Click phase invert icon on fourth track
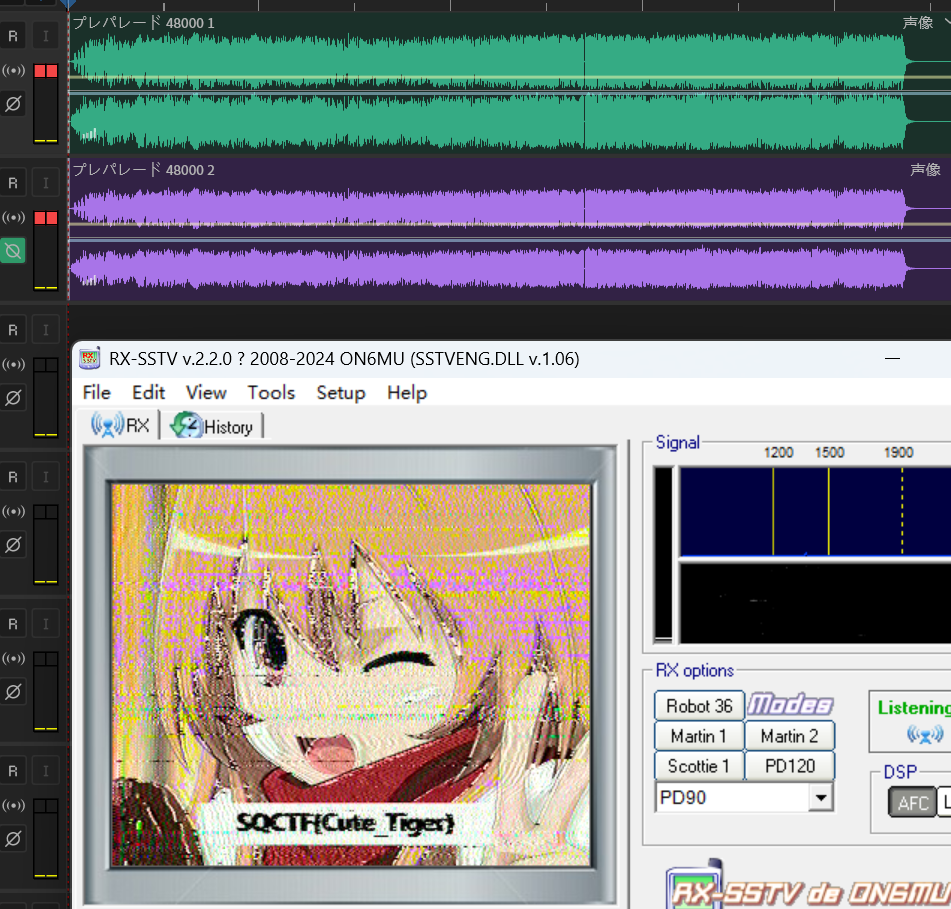The height and width of the screenshot is (909, 951). click(13, 545)
